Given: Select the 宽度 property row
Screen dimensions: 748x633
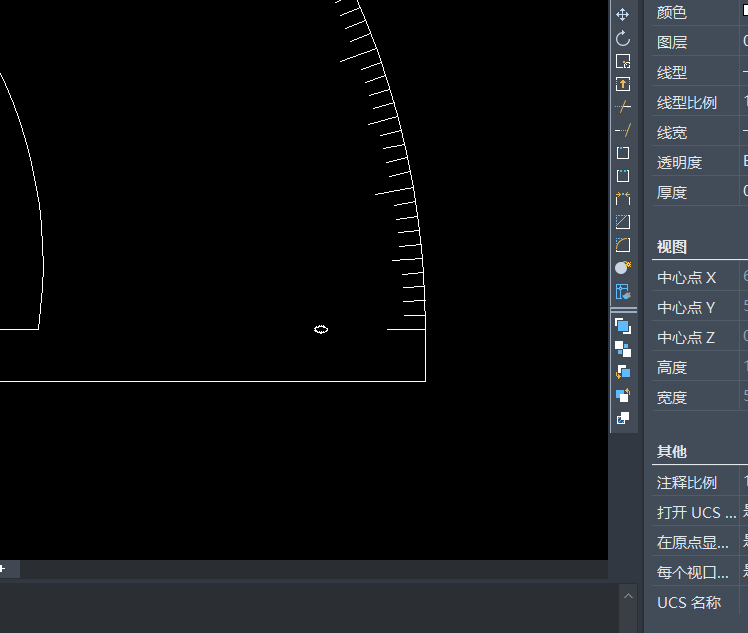Looking at the screenshot, I should tap(700, 397).
